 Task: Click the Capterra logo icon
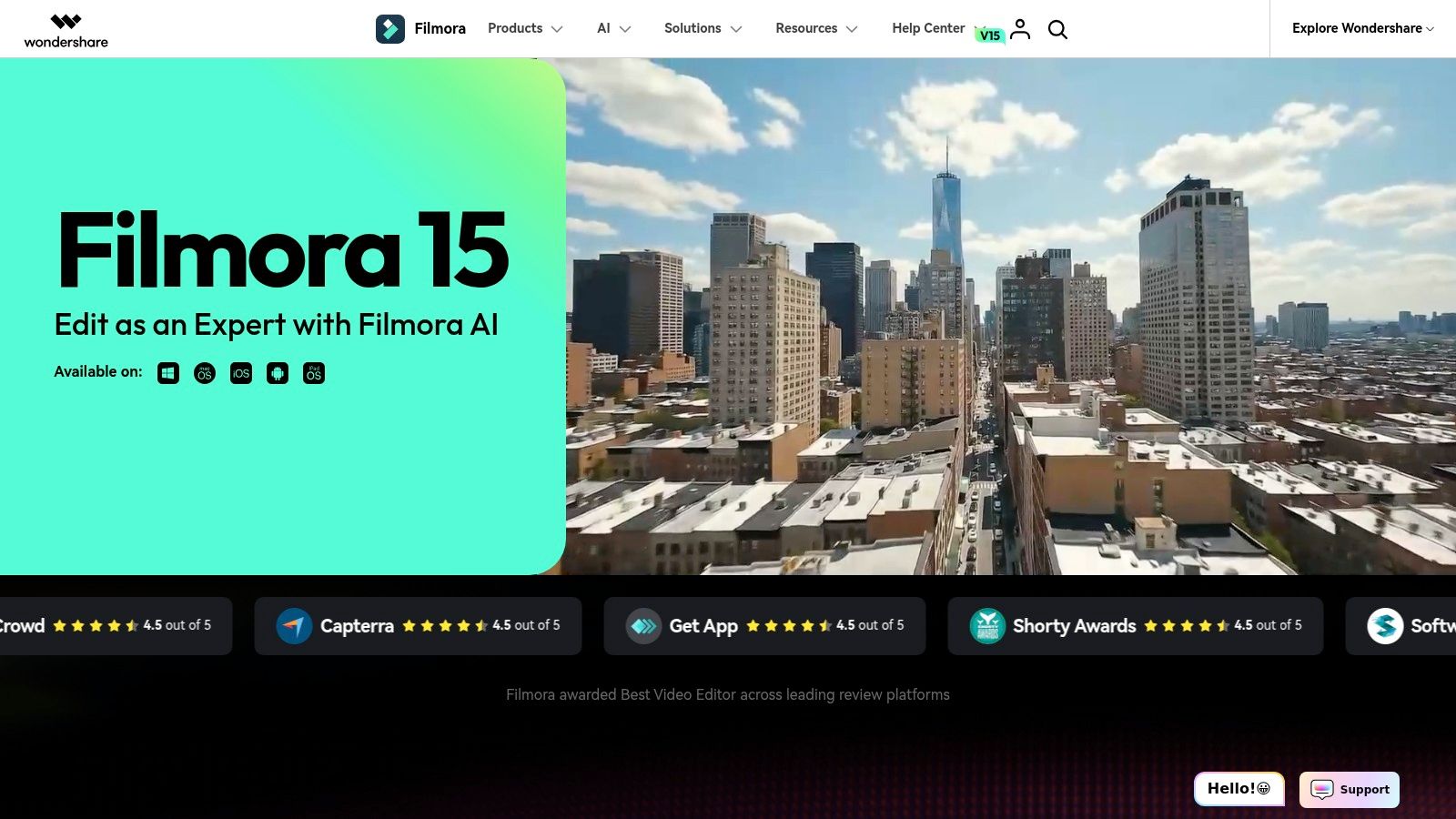(x=294, y=626)
